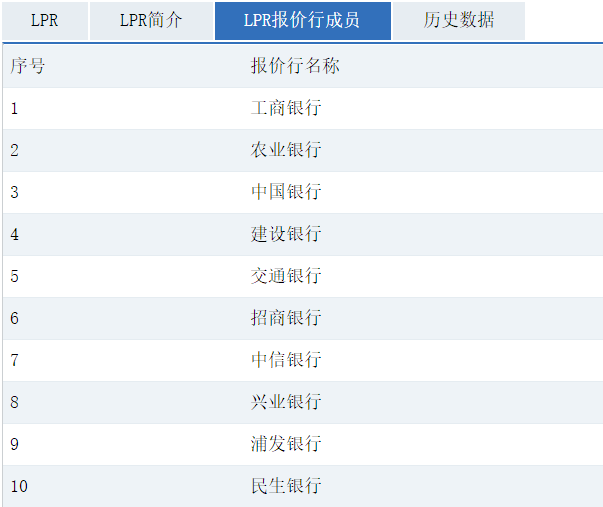The height and width of the screenshot is (507, 603).
Task: Open the LPR简介 tab
Action: pyautogui.click(x=152, y=21)
